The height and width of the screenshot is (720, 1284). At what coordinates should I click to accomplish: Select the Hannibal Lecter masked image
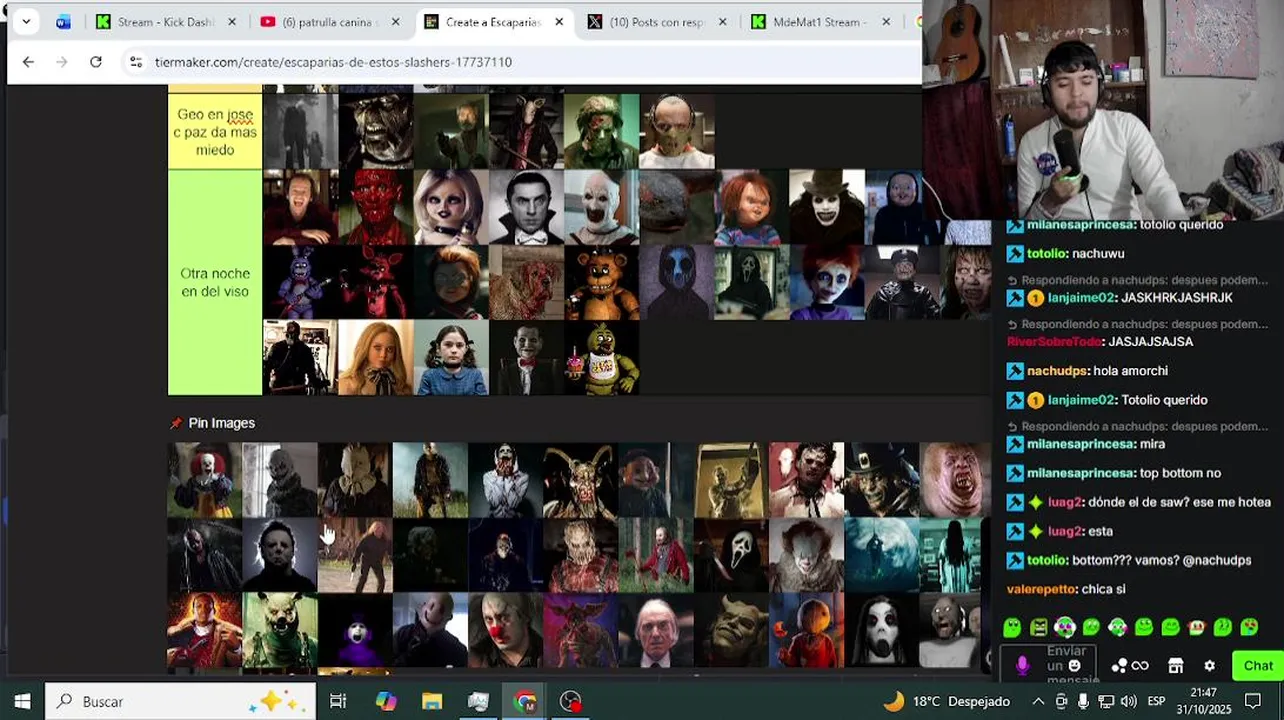677,132
